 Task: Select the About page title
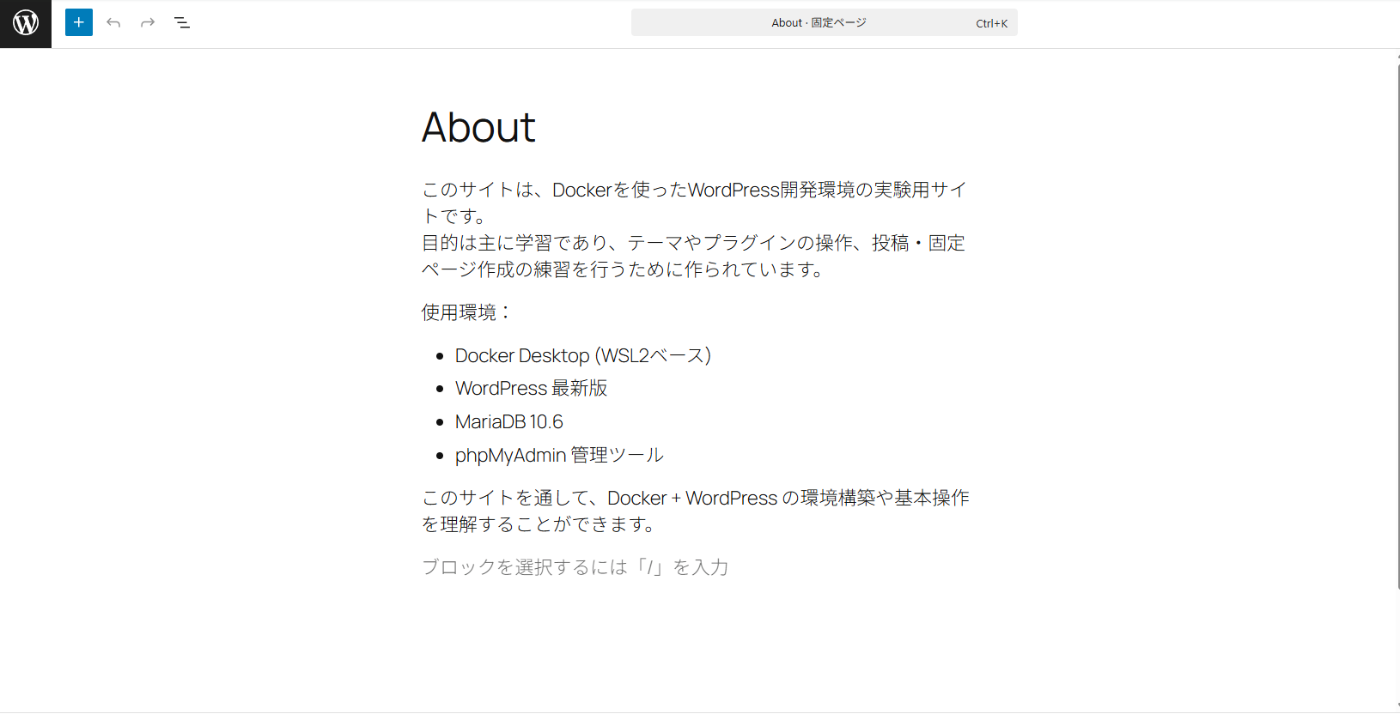tap(479, 127)
